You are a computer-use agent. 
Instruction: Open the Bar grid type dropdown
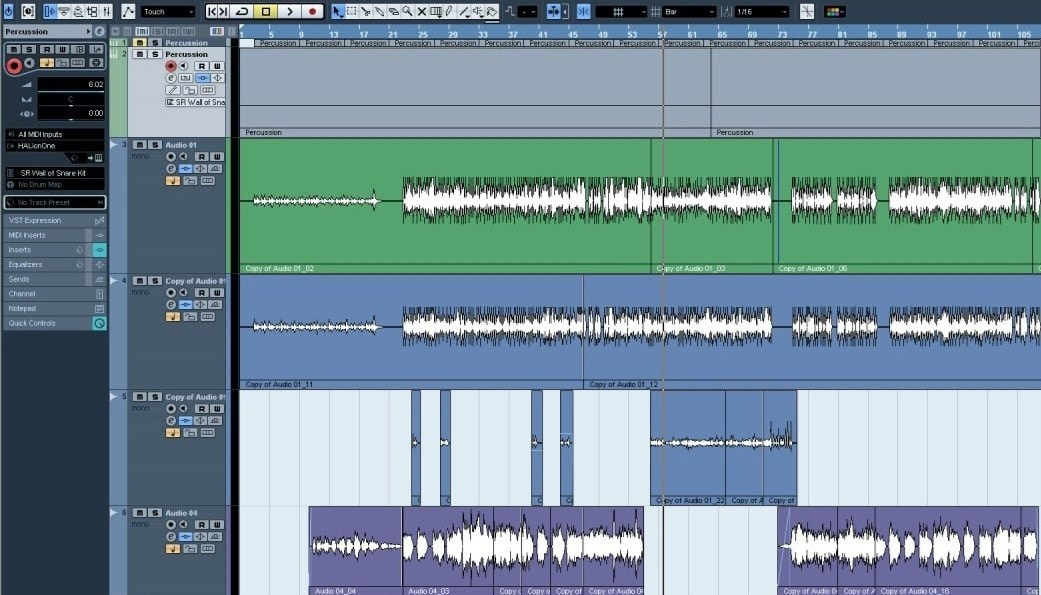tap(690, 11)
